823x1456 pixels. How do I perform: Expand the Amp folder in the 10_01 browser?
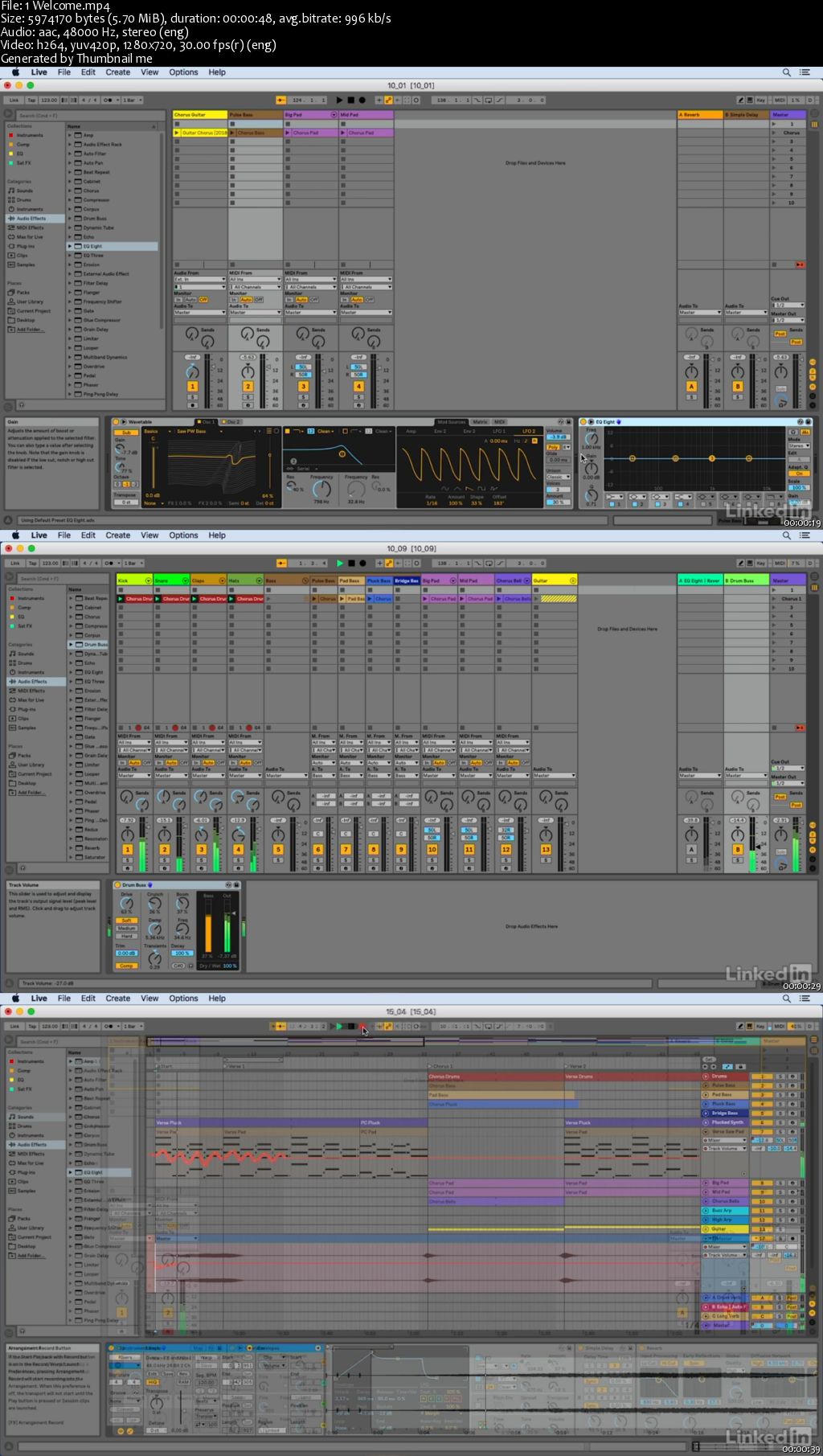pyautogui.click(x=71, y=135)
